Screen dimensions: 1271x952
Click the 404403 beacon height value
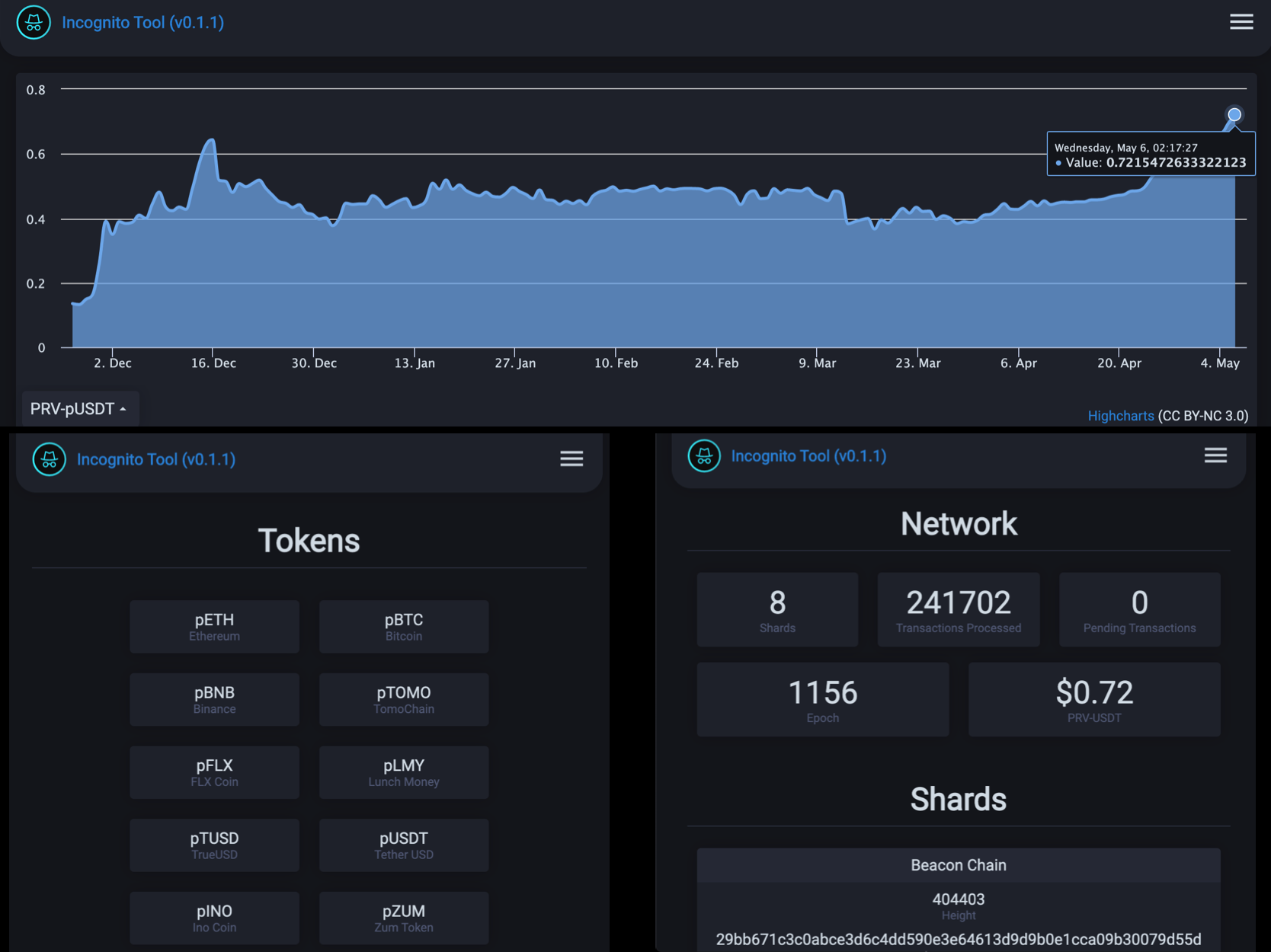959,899
